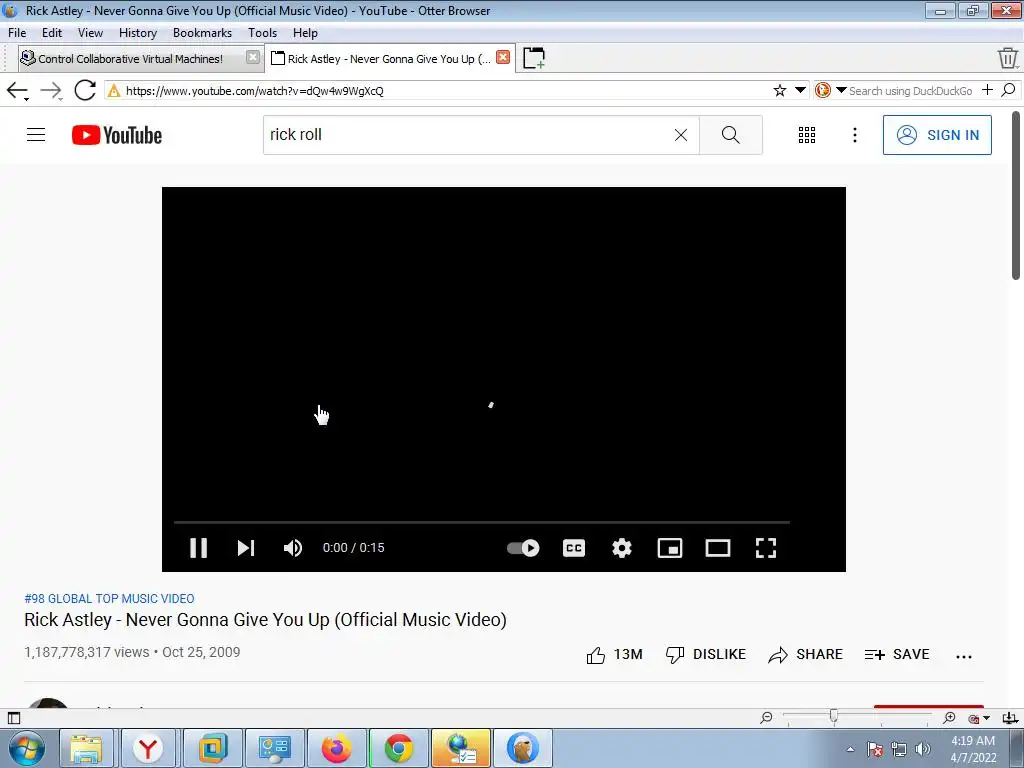Go to the YouTube home logo
The image size is (1024, 768).
[117, 135]
